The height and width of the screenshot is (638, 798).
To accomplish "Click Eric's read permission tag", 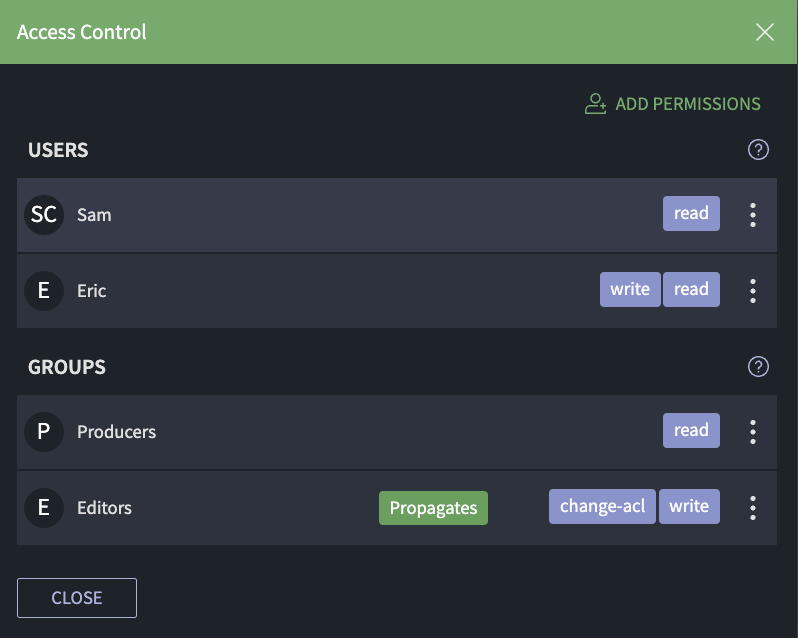I will pyautogui.click(x=691, y=289).
